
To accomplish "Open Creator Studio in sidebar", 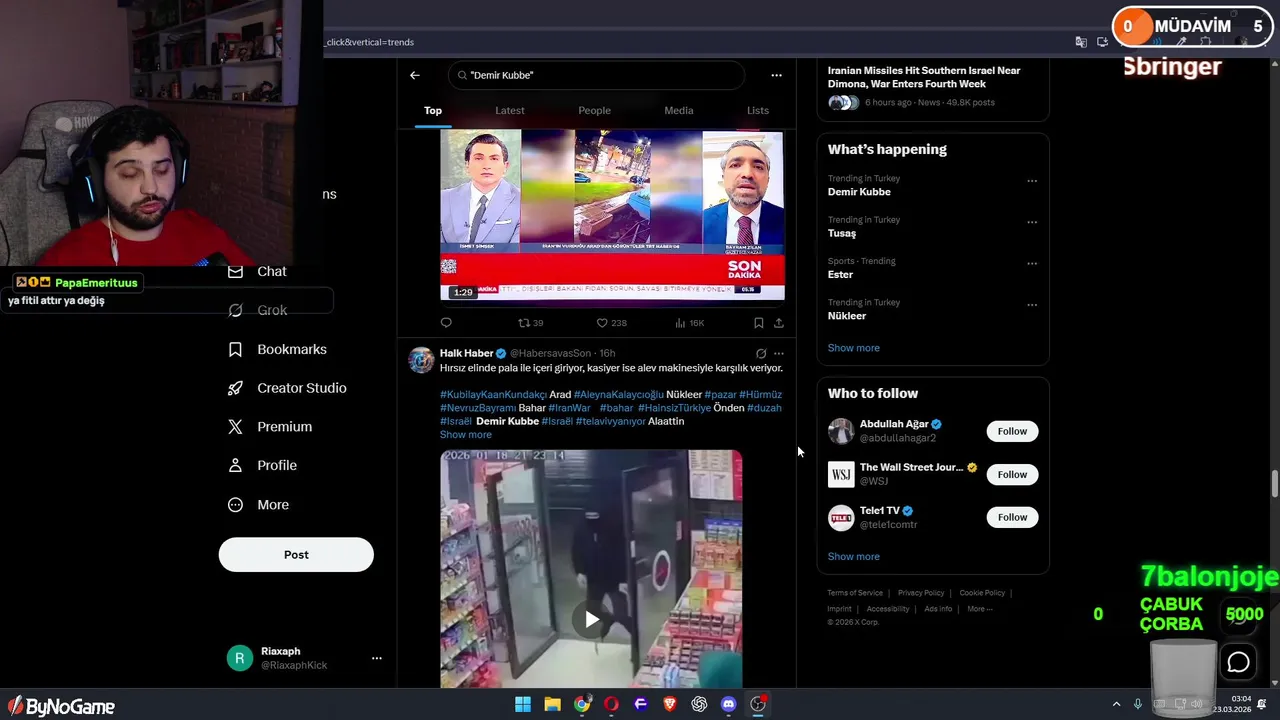I will (288, 388).
